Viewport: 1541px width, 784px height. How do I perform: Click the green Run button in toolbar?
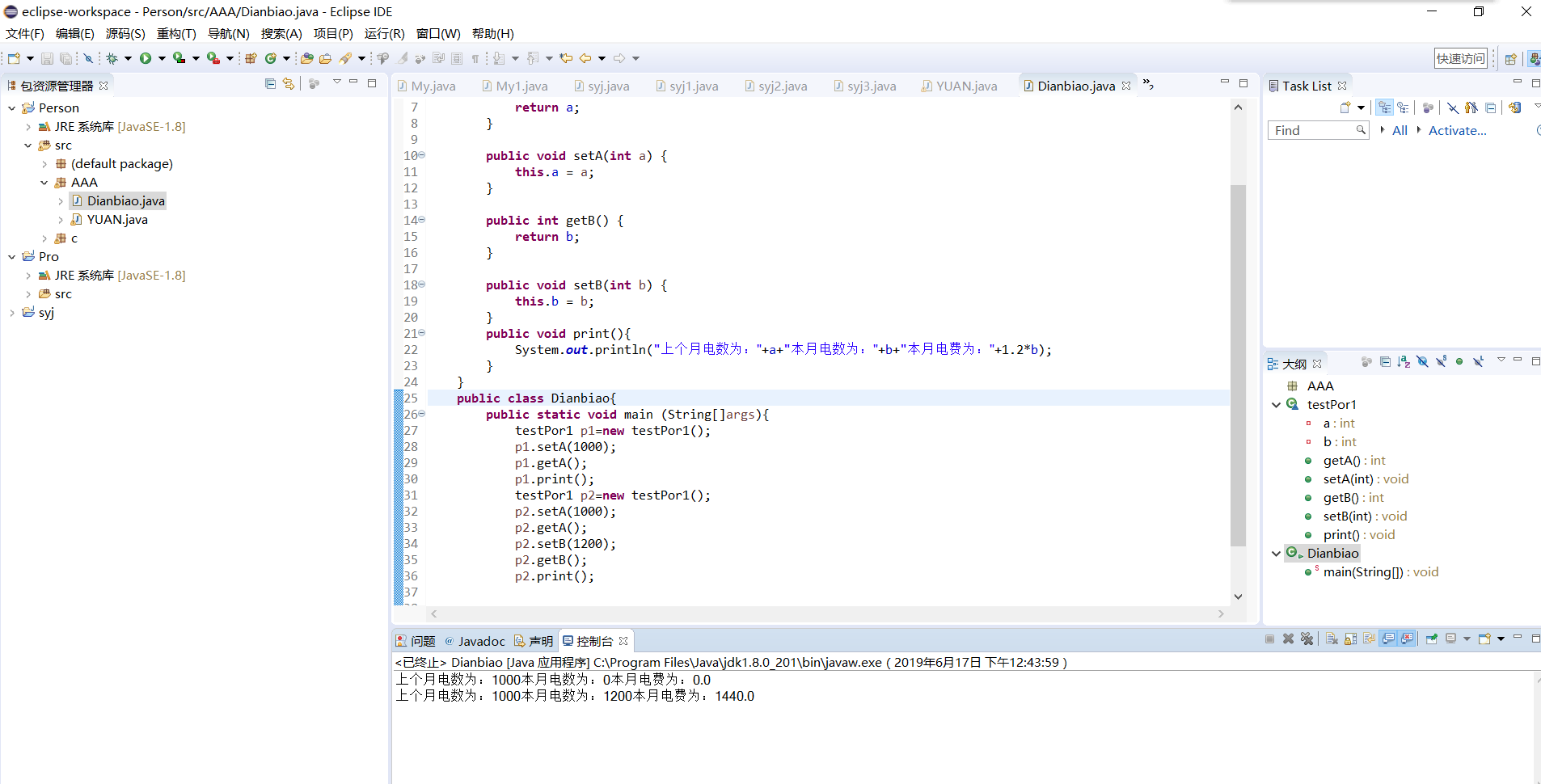[x=146, y=58]
